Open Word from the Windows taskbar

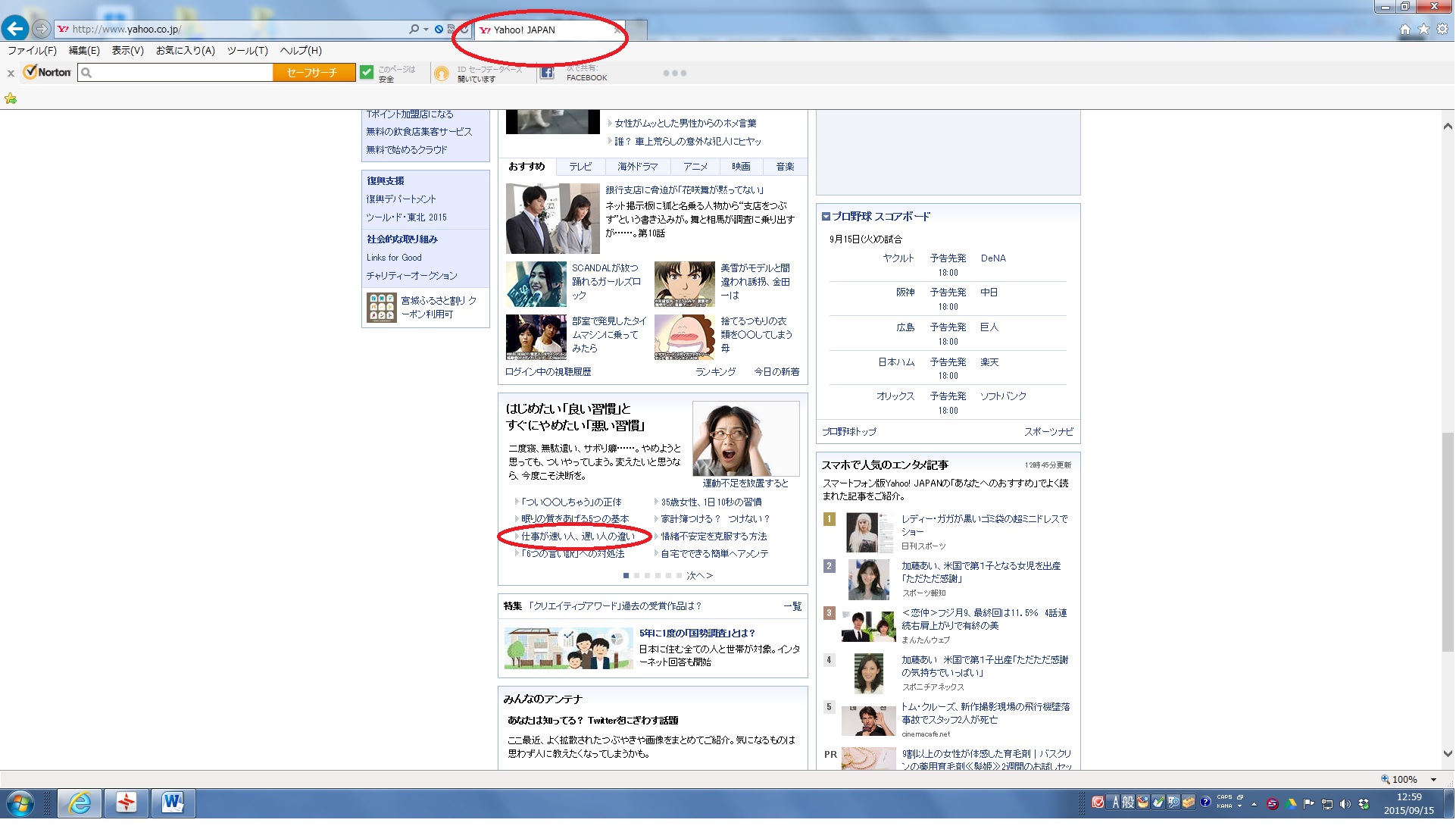point(173,803)
